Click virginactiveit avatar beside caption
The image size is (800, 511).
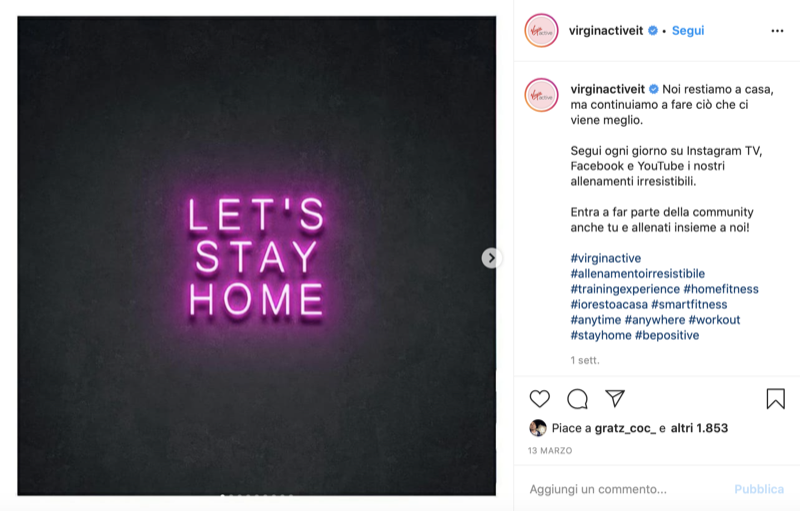pyautogui.click(x=541, y=95)
